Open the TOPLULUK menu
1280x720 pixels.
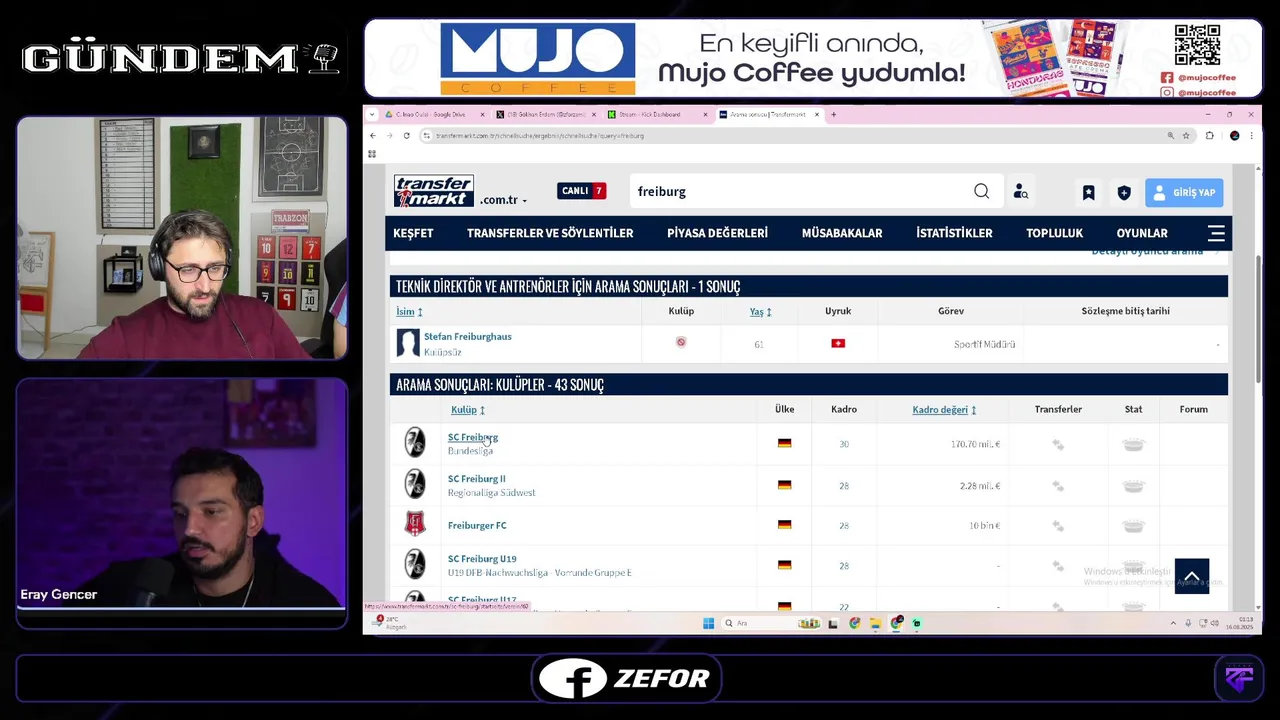pyautogui.click(x=1054, y=233)
